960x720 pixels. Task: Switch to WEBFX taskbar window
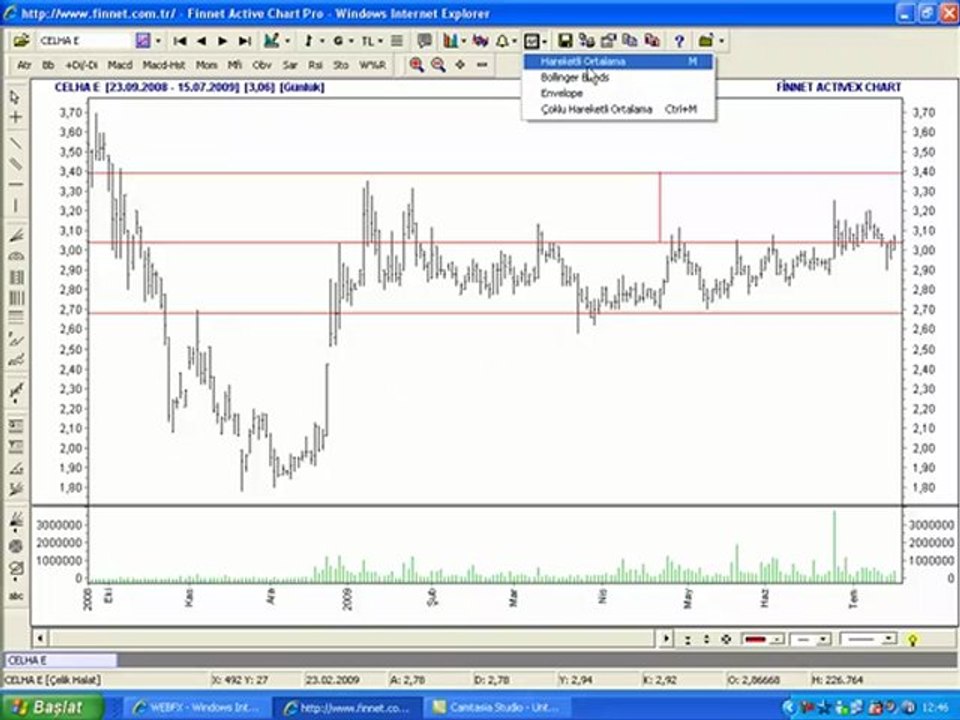pos(195,707)
